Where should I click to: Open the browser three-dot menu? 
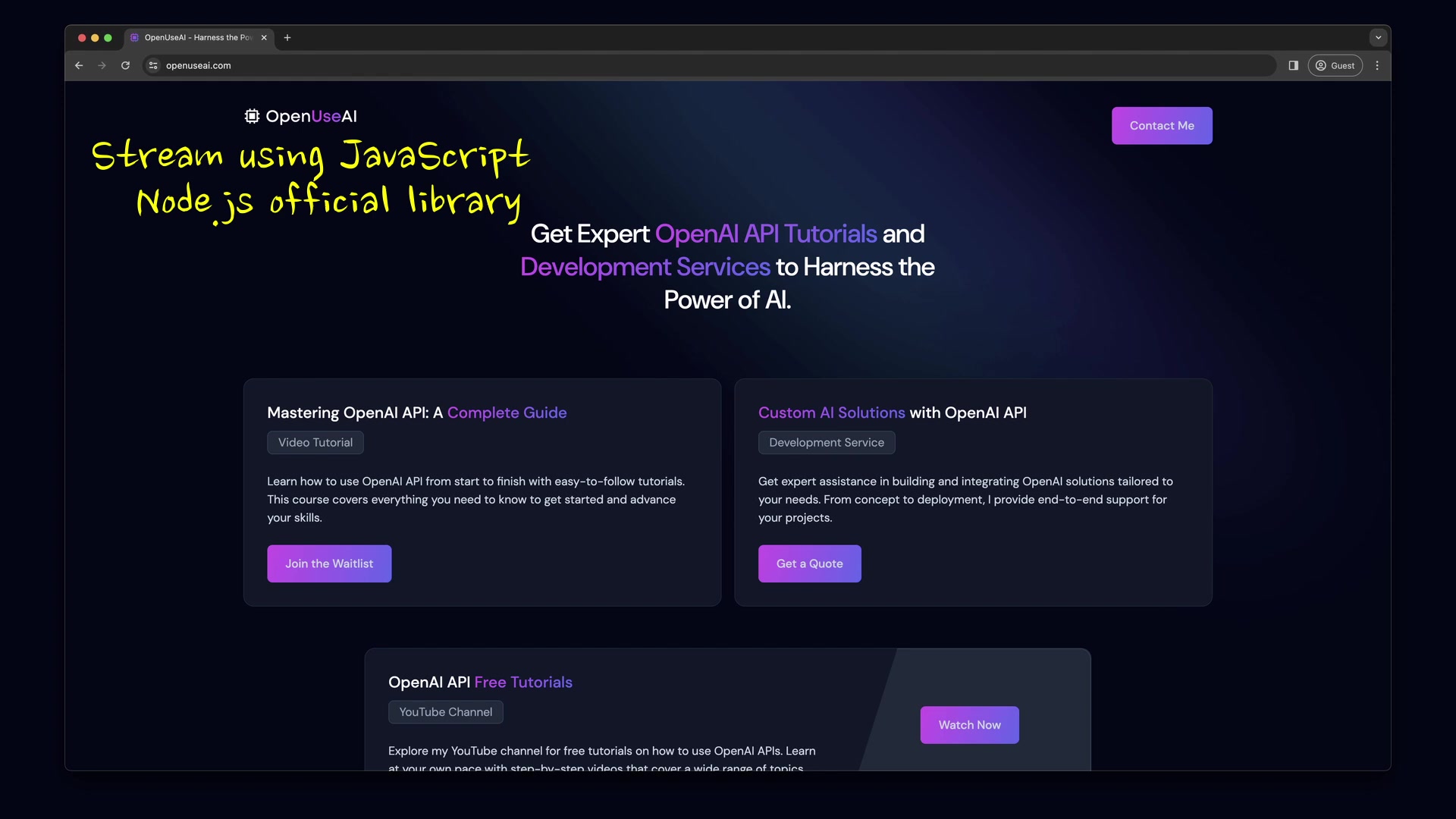[1377, 65]
